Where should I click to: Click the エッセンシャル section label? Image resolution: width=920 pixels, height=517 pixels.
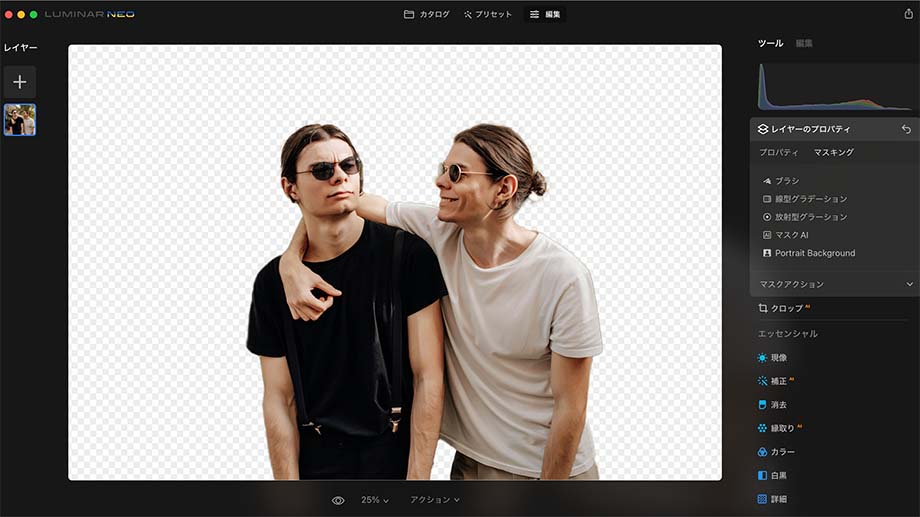pos(787,334)
